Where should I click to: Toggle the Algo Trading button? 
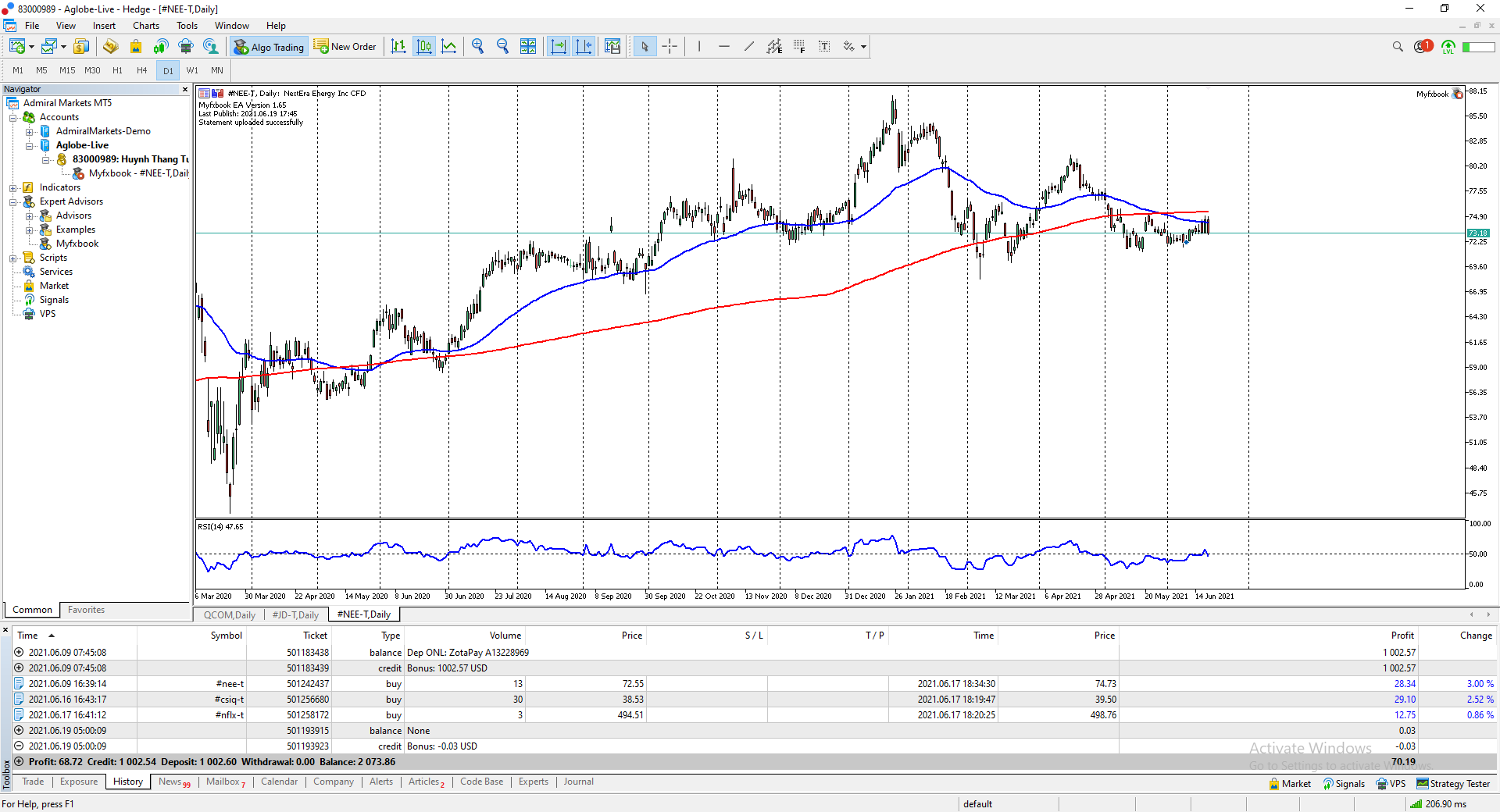269,47
